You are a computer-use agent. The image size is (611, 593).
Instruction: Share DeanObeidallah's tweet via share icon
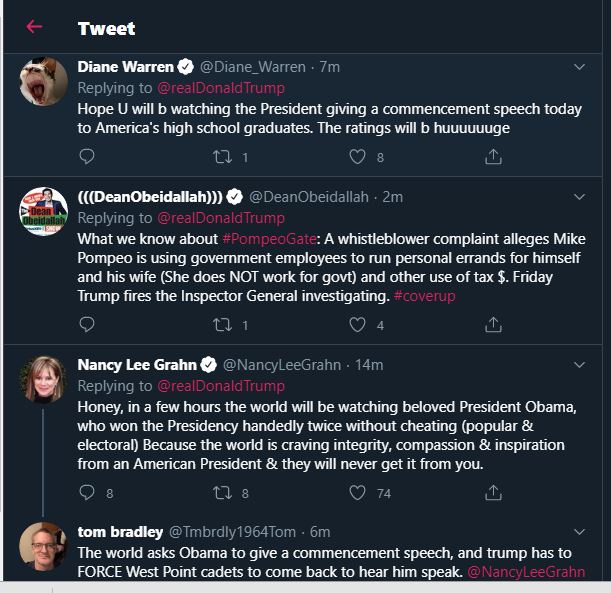pos(493,325)
